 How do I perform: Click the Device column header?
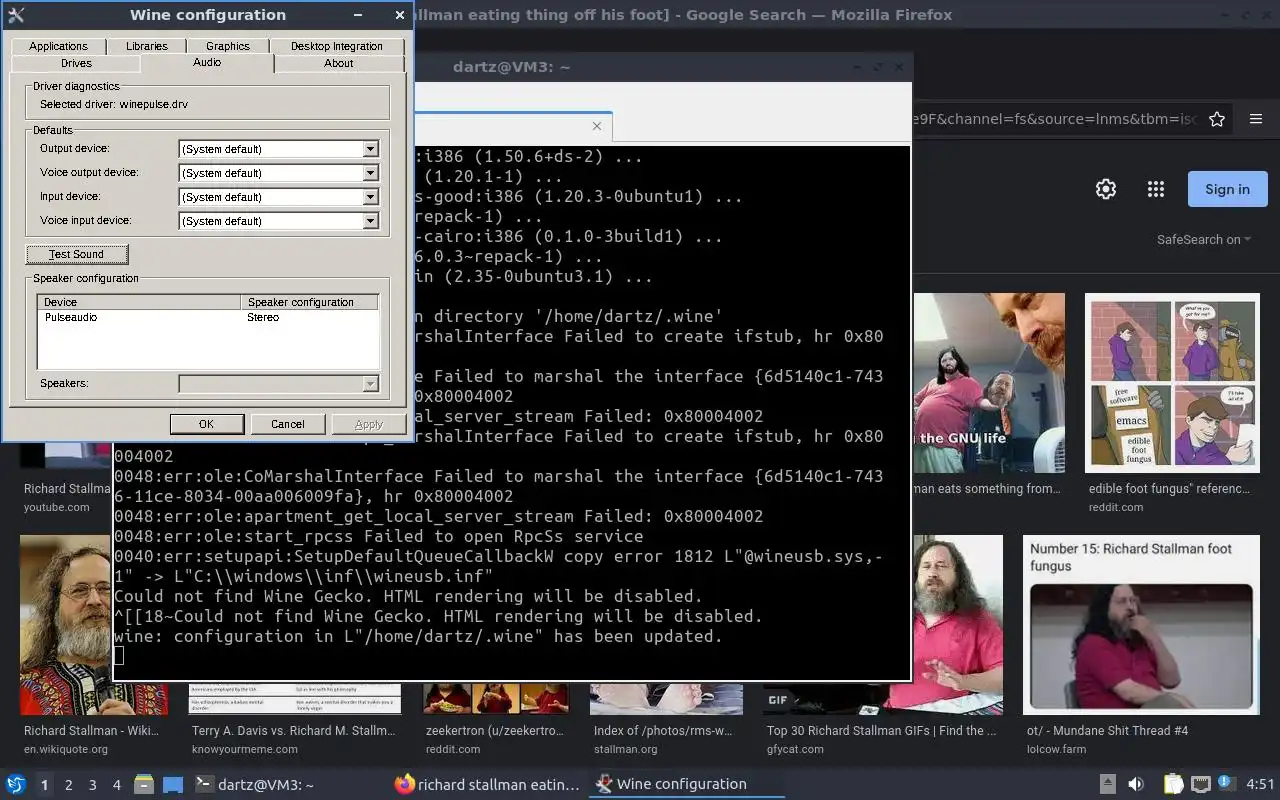tap(139, 302)
